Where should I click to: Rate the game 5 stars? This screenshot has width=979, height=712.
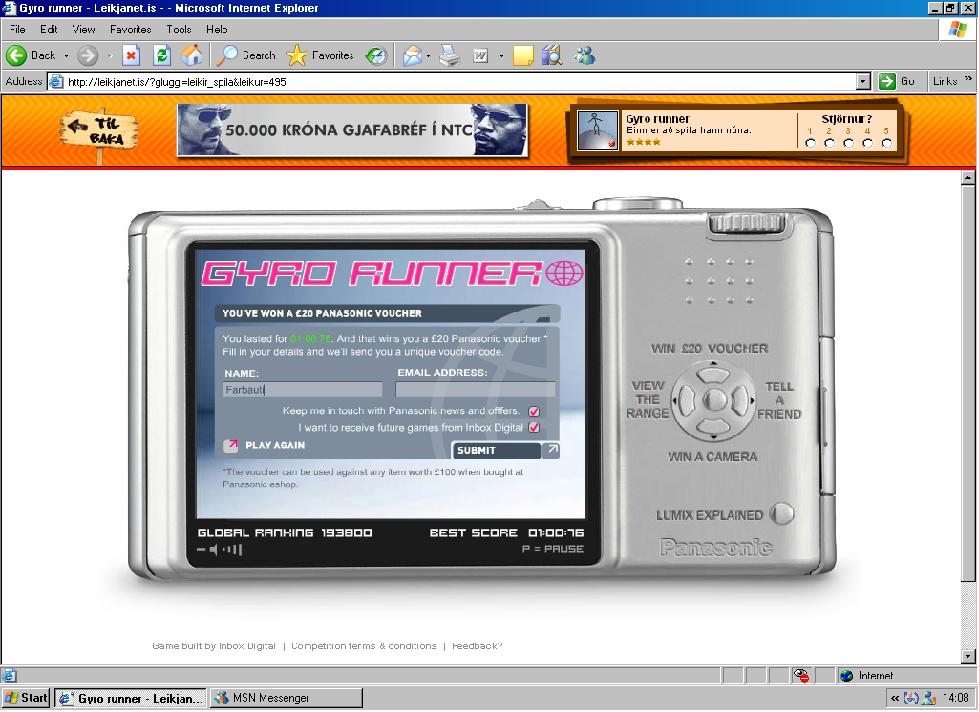(887, 144)
